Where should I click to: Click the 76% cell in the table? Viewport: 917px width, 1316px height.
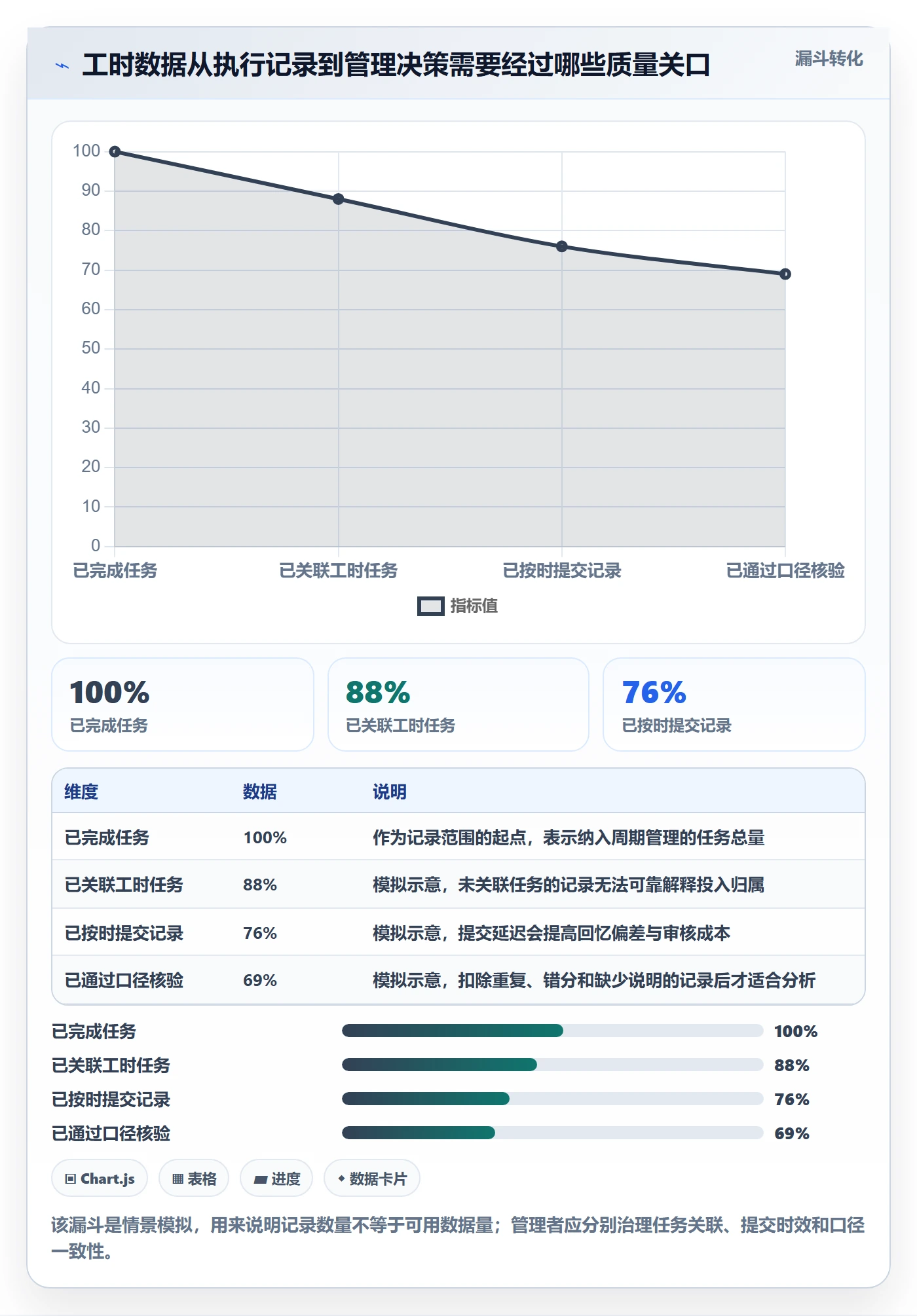260,933
